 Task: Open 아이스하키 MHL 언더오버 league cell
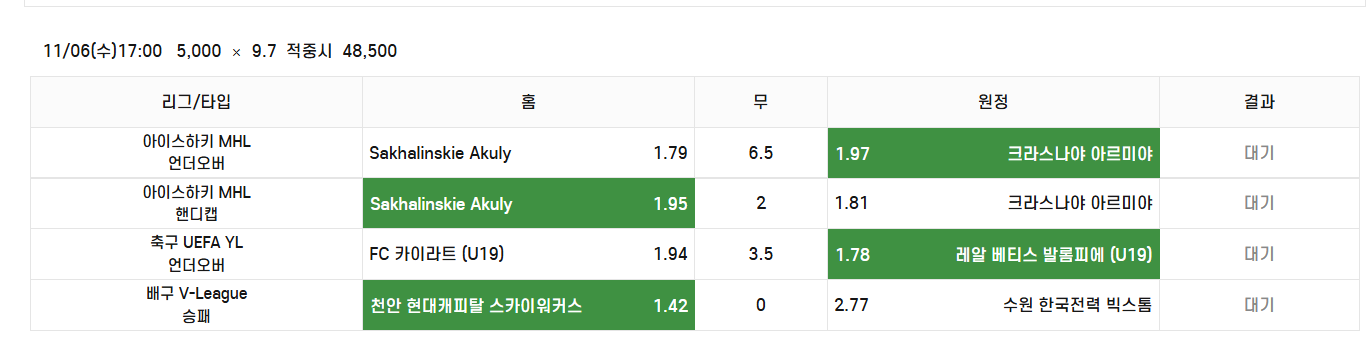196,153
